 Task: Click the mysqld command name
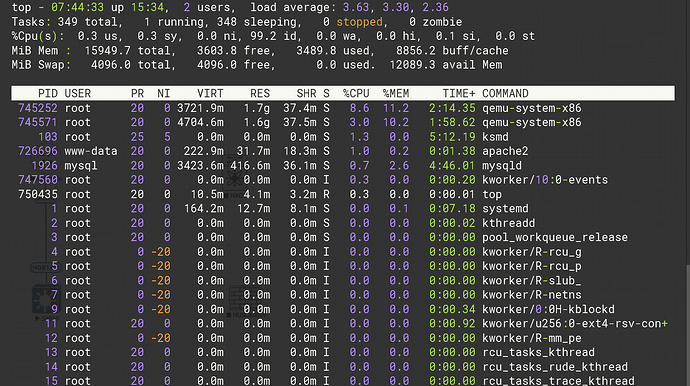502,165
